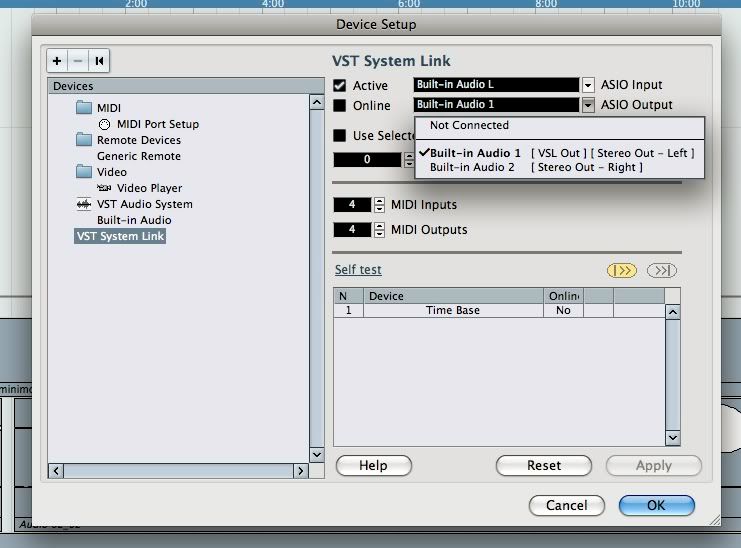Screen dimensions: 741x548
Task: Click the MIDI Outputs stepper arrows
Action: [x=379, y=230]
